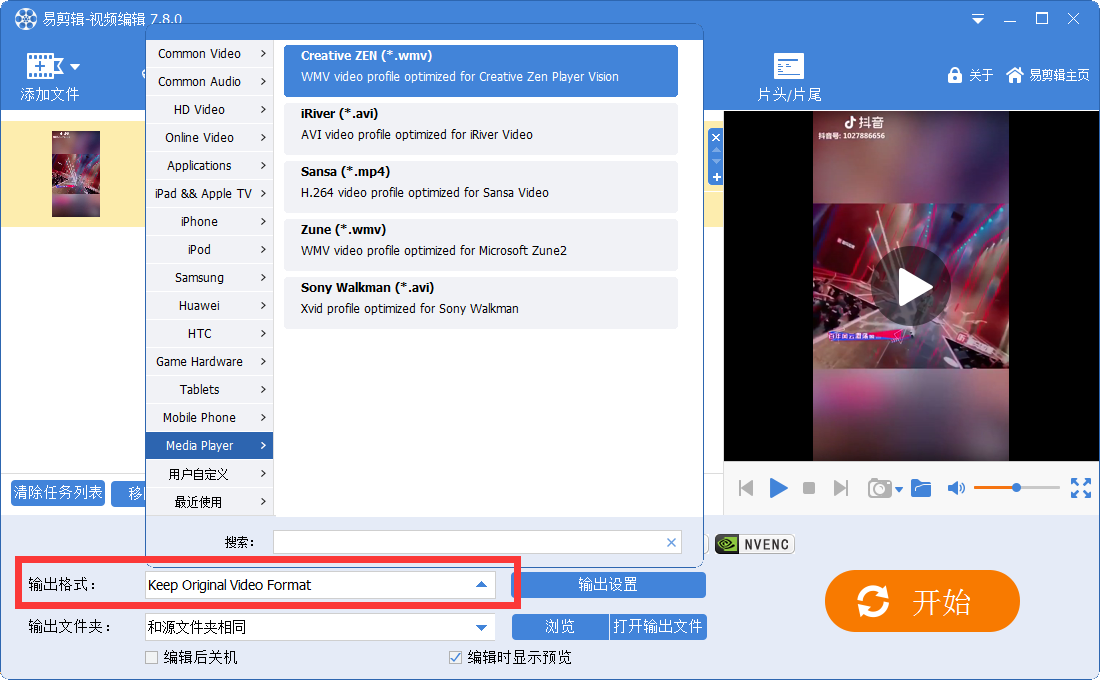The height and width of the screenshot is (680, 1100).
Task: Open the user-defined (用户自定义) category
Action: click(209, 474)
